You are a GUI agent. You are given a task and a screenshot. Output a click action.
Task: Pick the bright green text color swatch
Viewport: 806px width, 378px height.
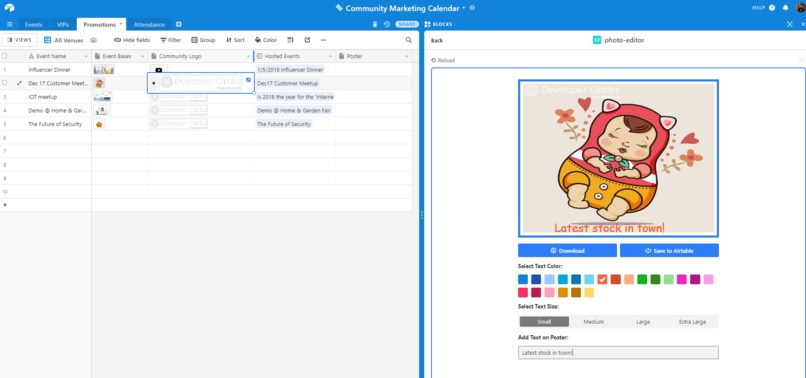click(x=642, y=279)
